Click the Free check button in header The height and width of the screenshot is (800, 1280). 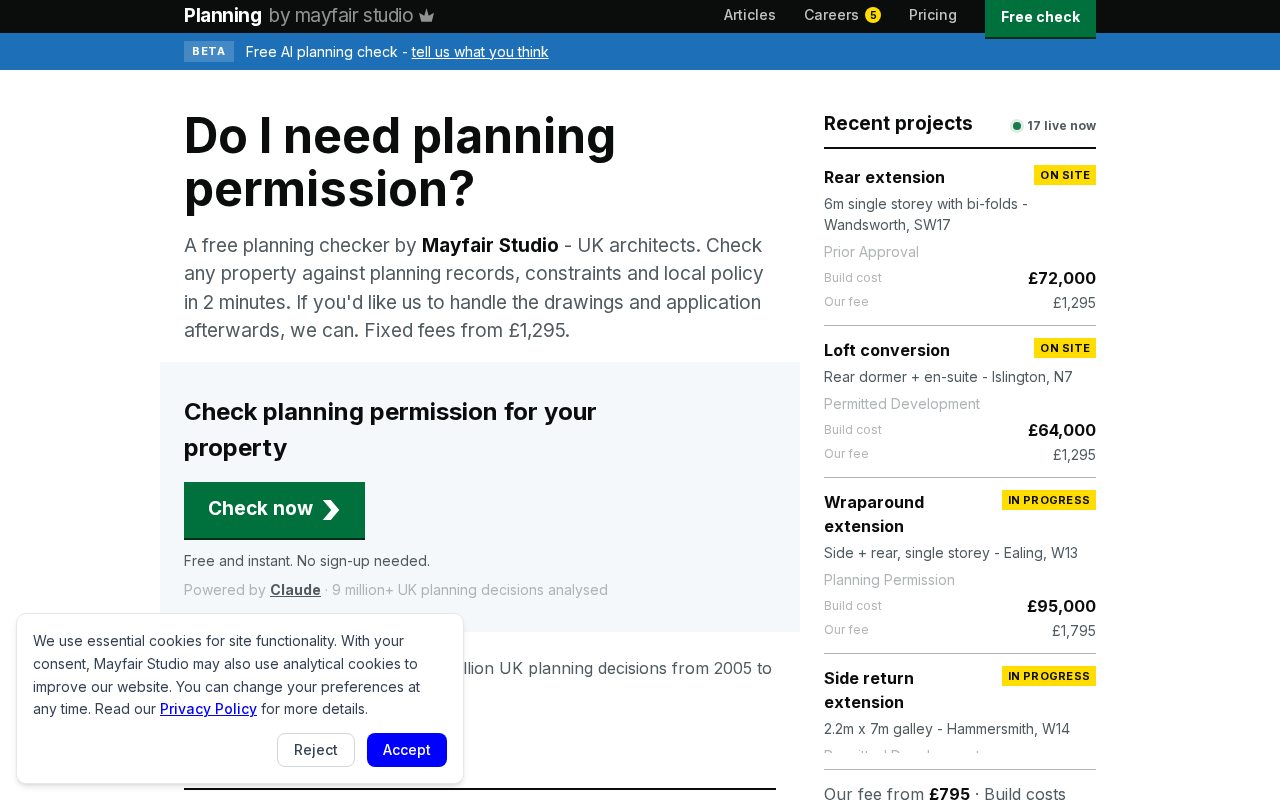[x=1040, y=18]
